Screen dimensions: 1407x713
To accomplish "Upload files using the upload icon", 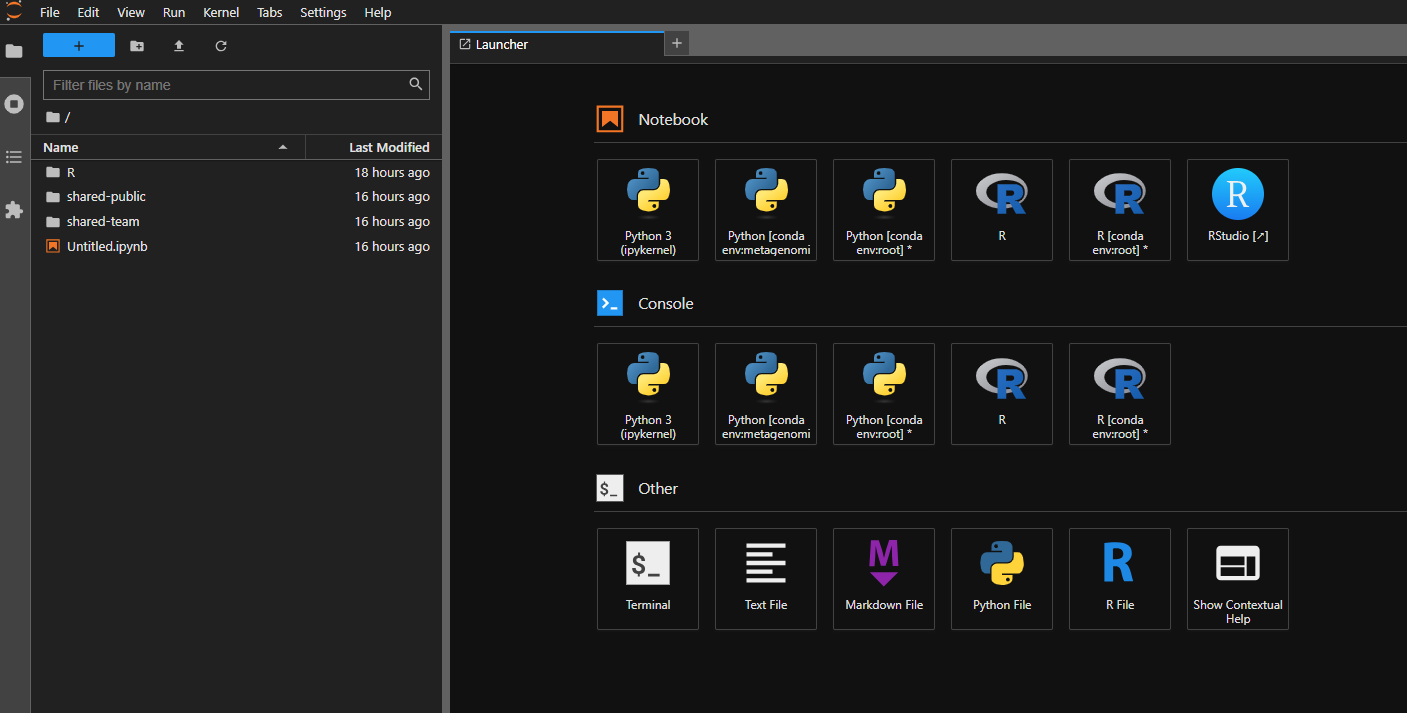I will point(178,45).
